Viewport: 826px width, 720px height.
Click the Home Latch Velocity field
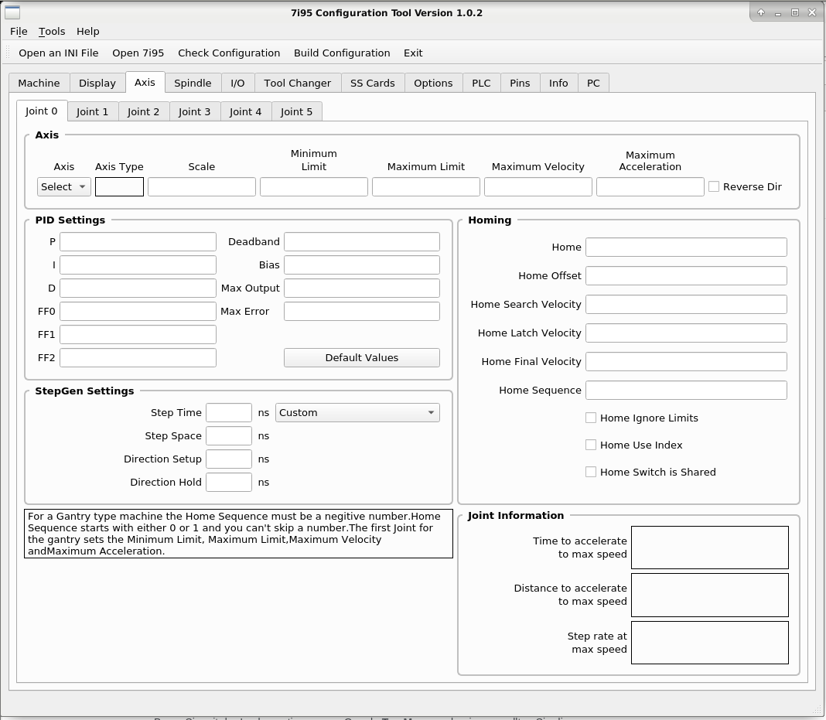click(686, 333)
